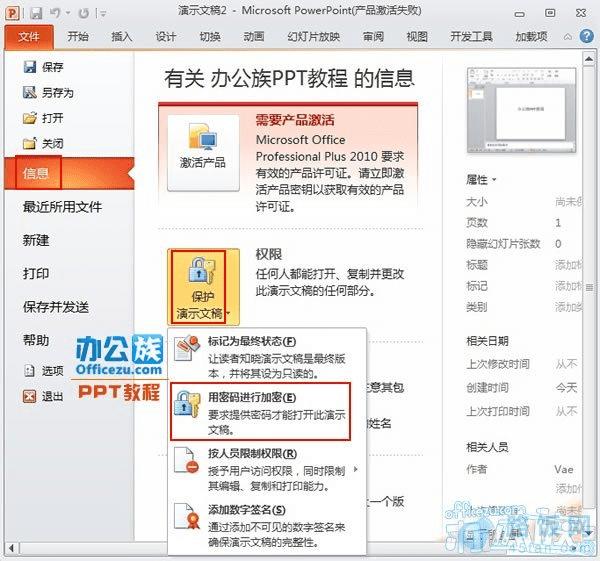600x561 pixels.
Task: Click the vertical scrollbar up arrow
Action: point(589,59)
